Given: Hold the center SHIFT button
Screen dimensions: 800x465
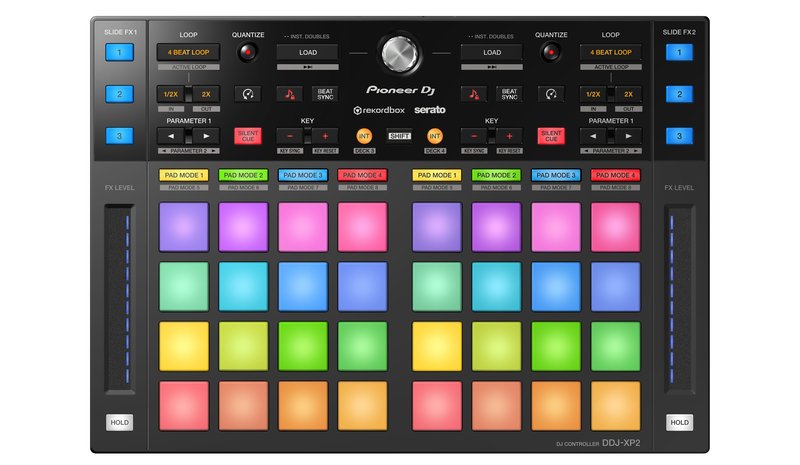Looking at the screenshot, I should click(399, 136).
